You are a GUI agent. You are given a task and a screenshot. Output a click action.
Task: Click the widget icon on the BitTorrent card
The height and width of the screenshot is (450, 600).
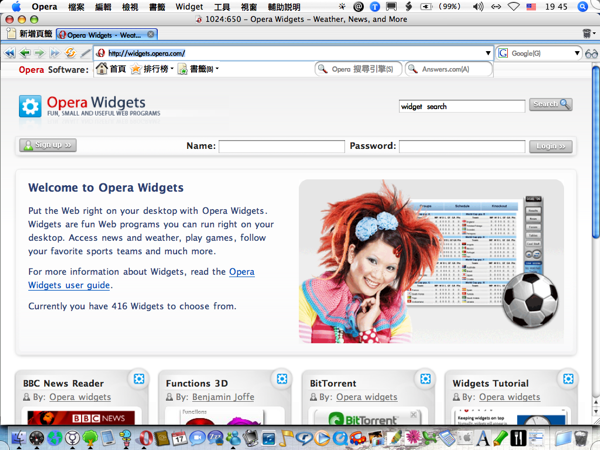click(426, 379)
